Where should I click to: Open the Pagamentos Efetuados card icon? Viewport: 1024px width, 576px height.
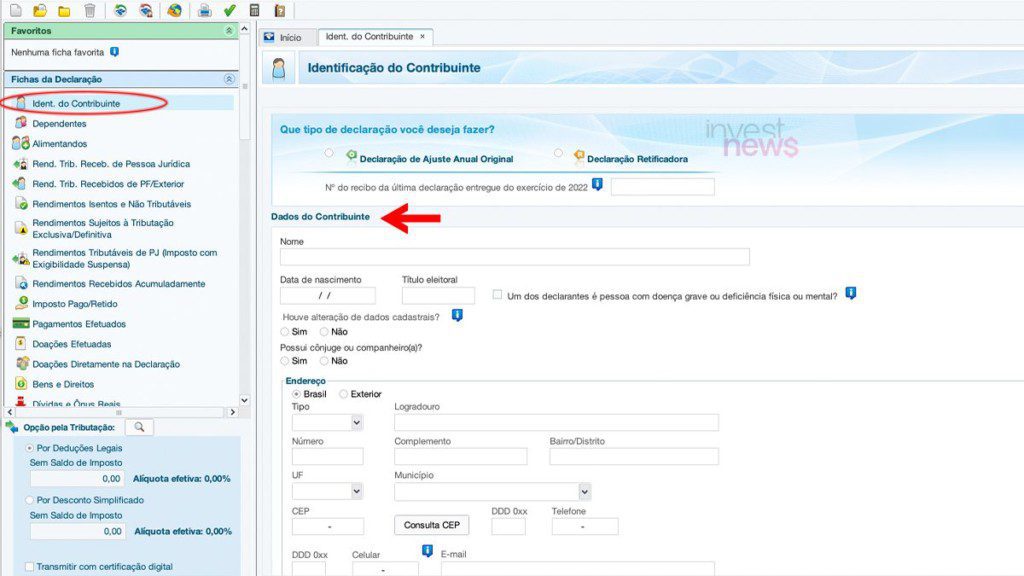tap(21, 323)
